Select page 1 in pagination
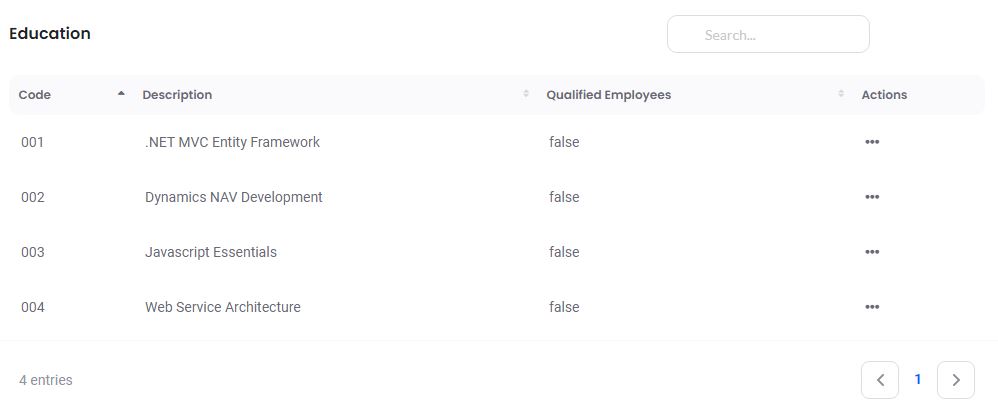 [x=918, y=380]
